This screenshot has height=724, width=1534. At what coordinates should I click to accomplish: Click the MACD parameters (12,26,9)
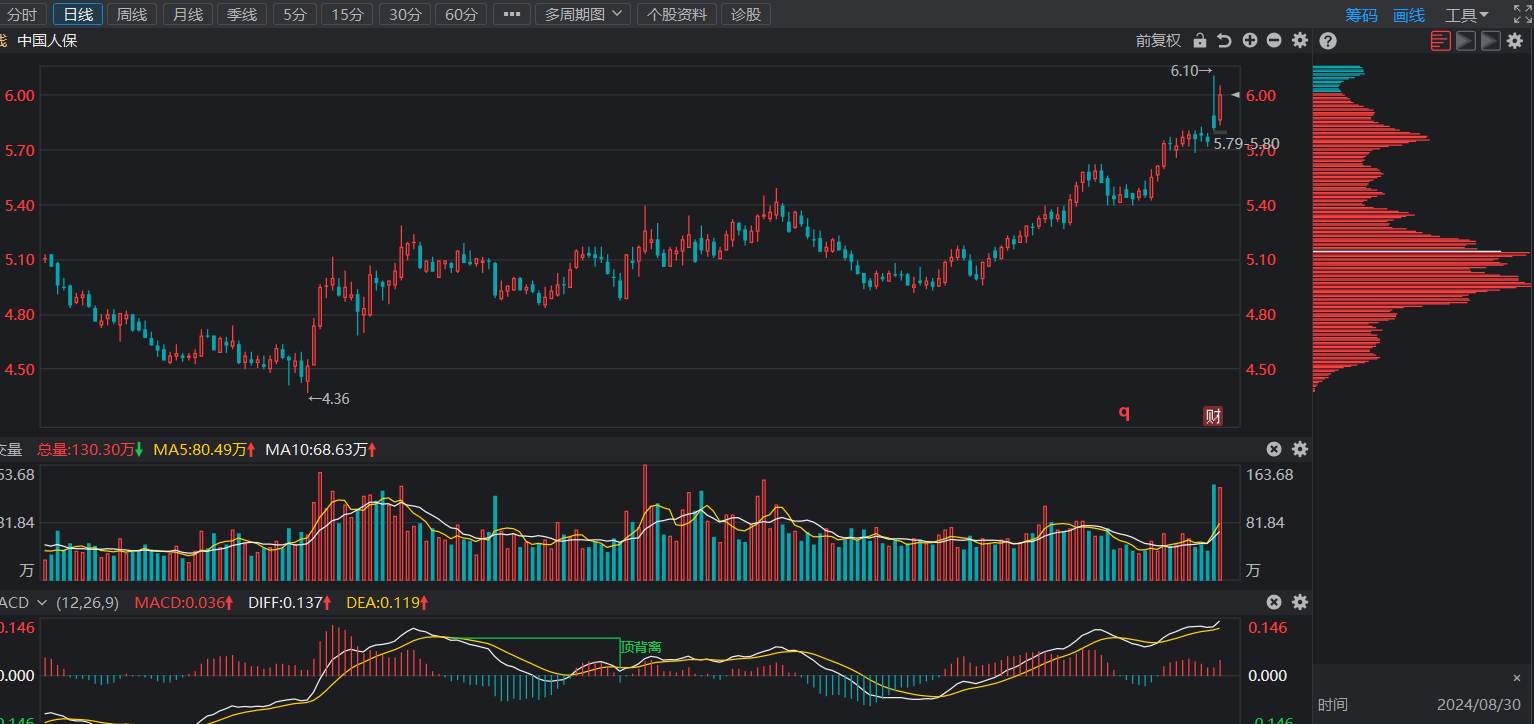87,603
